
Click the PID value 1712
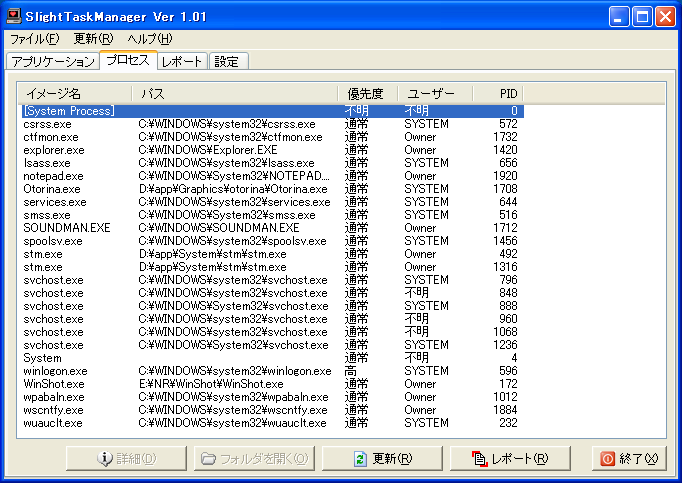[x=505, y=228]
